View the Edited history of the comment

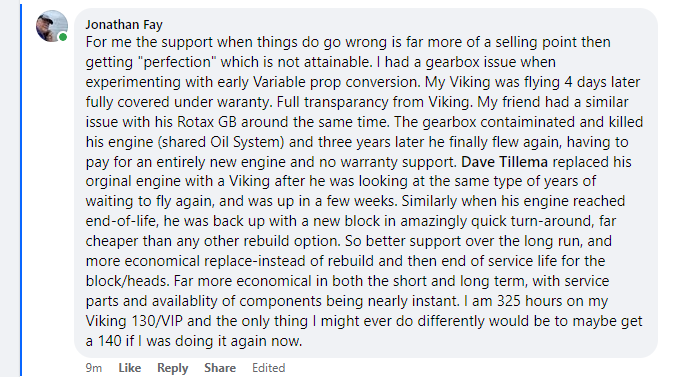coord(268,368)
